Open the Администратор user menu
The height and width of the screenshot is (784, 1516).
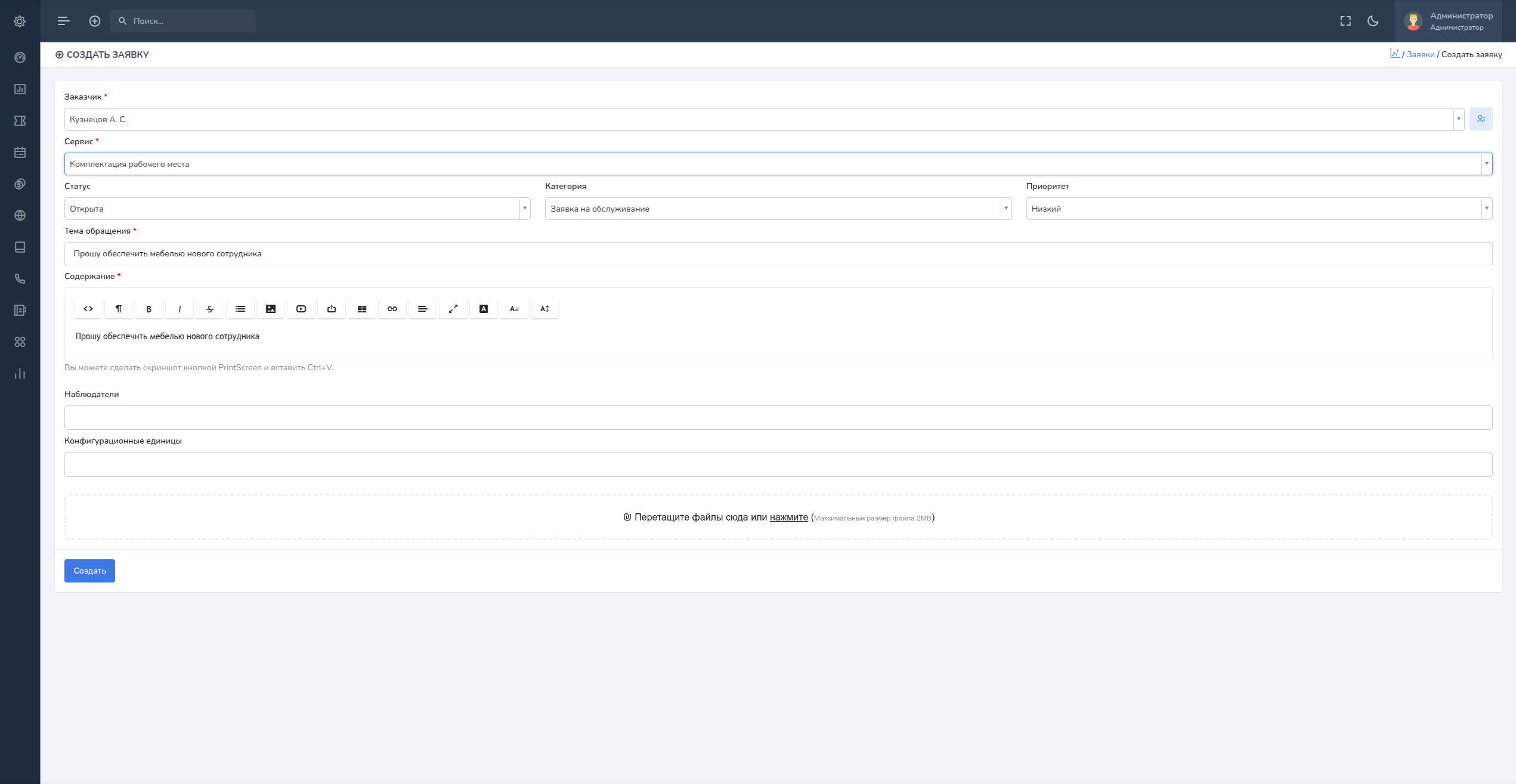click(x=1449, y=21)
